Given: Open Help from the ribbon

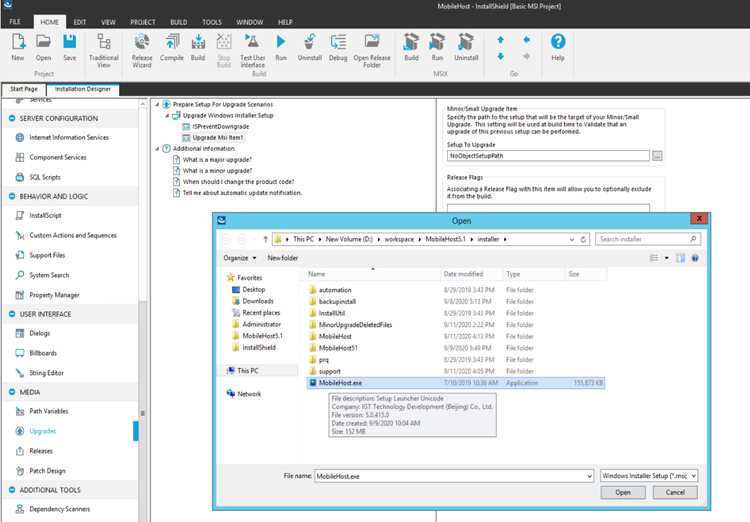Looking at the screenshot, I should click(558, 42).
